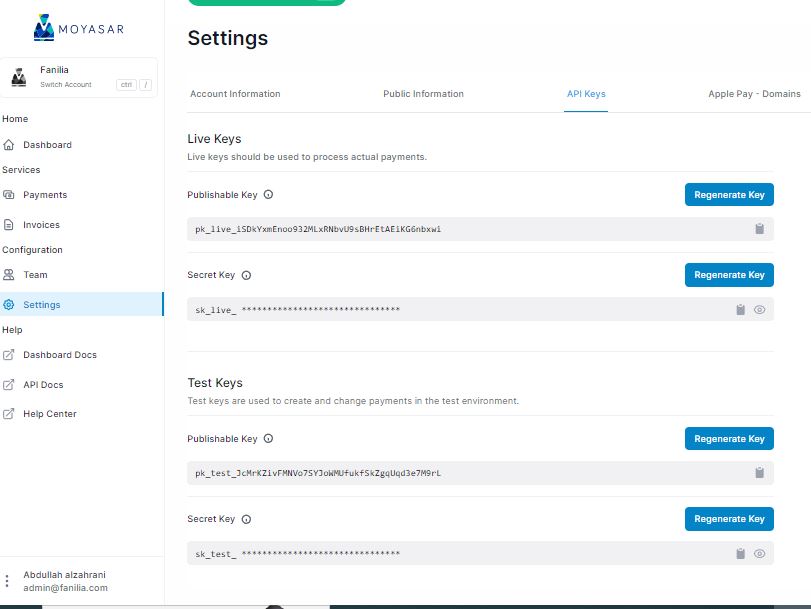Open API Docs external link

coord(45,385)
